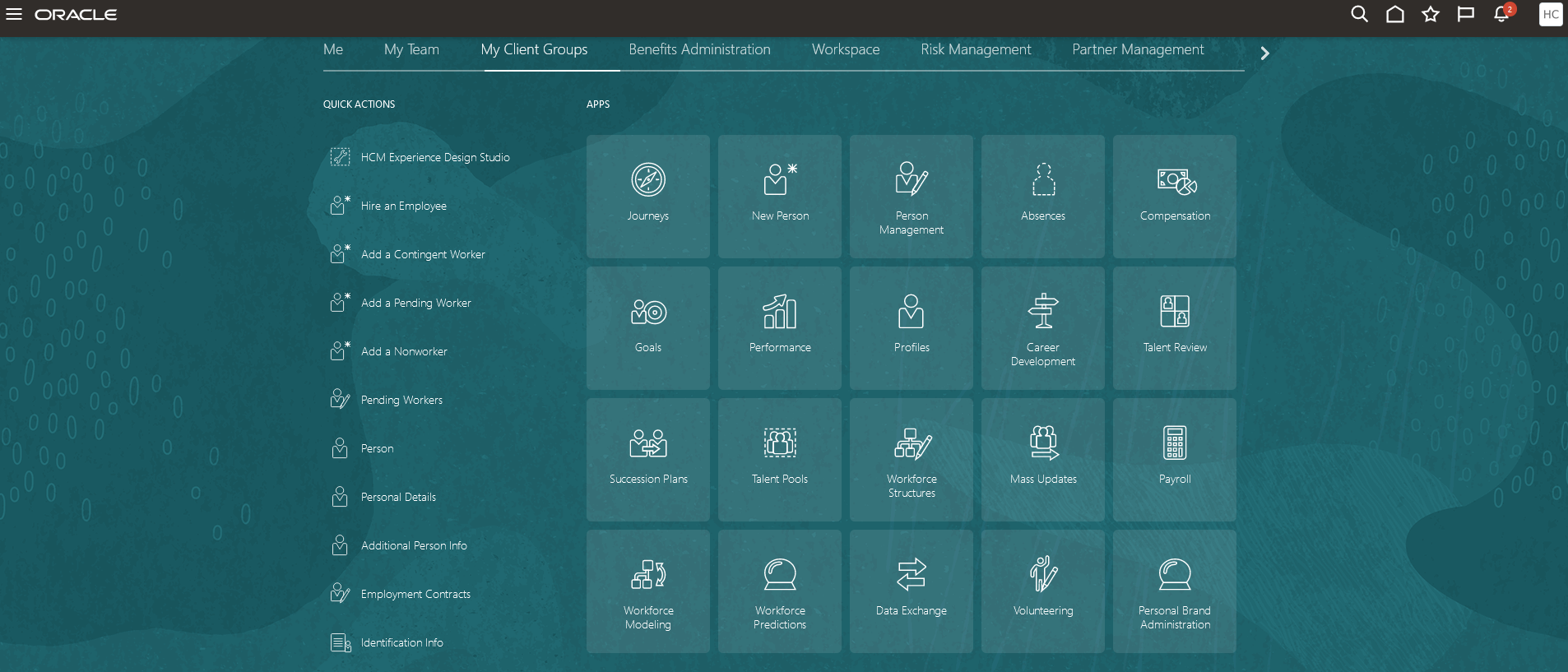
Task: Click the search magnifier icon
Action: click(1359, 15)
